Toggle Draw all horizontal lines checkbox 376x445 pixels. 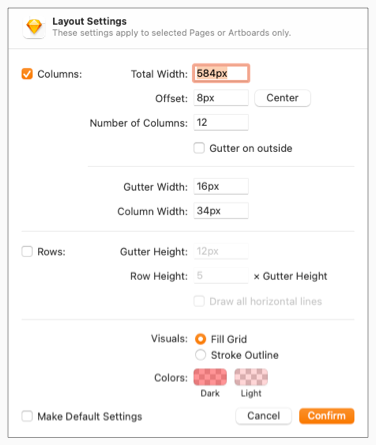click(199, 301)
